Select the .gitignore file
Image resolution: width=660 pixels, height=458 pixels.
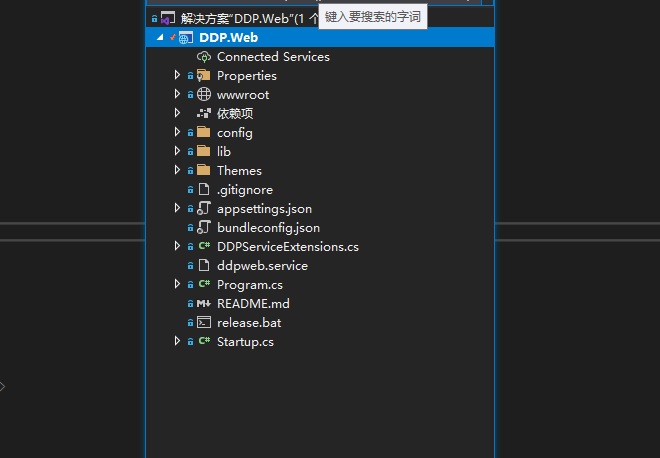[x=244, y=190]
